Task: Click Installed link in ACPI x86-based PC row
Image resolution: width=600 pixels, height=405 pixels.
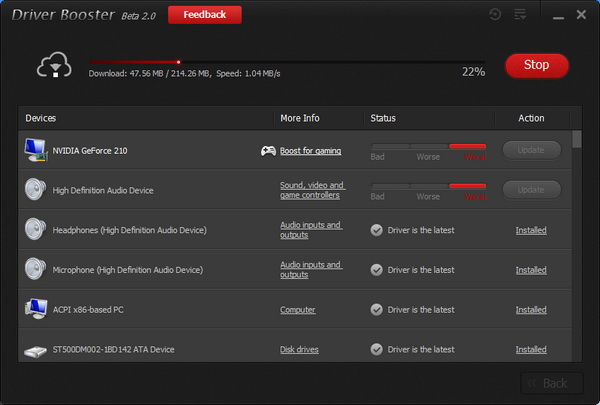Action: 531,310
